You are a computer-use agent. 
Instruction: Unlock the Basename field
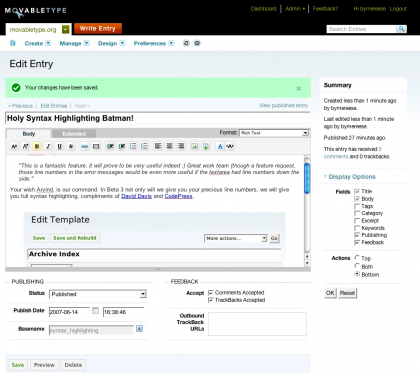139,329
